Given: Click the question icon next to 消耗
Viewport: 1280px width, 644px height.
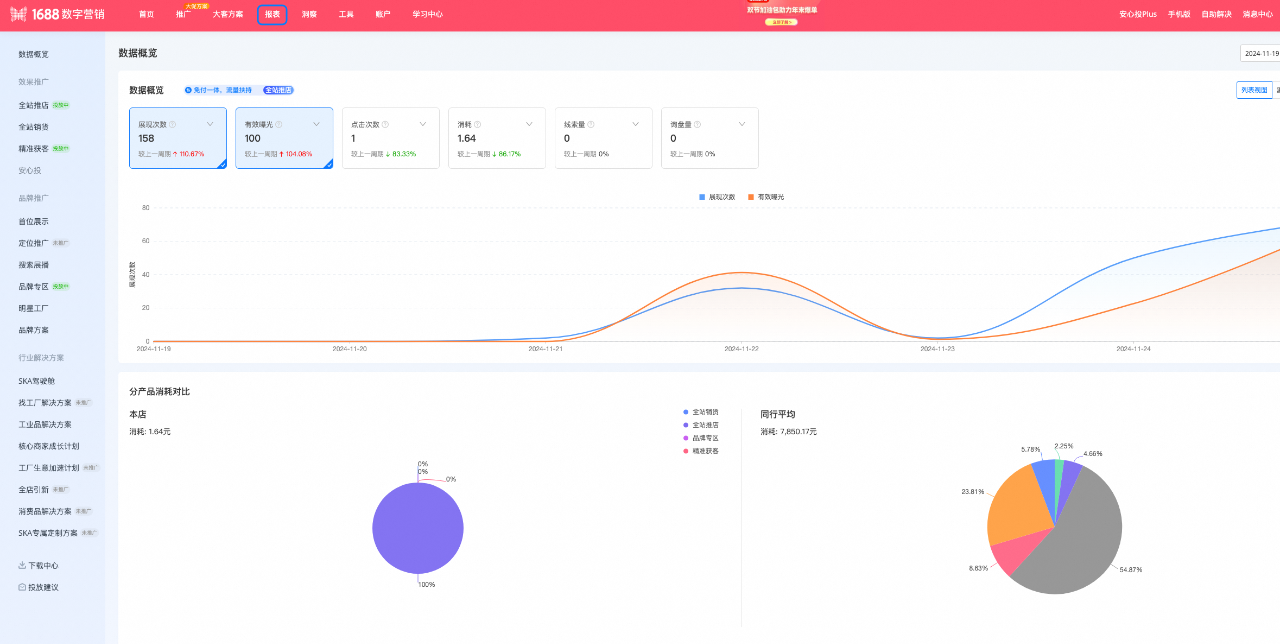Looking at the screenshot, I should (478, 125).
